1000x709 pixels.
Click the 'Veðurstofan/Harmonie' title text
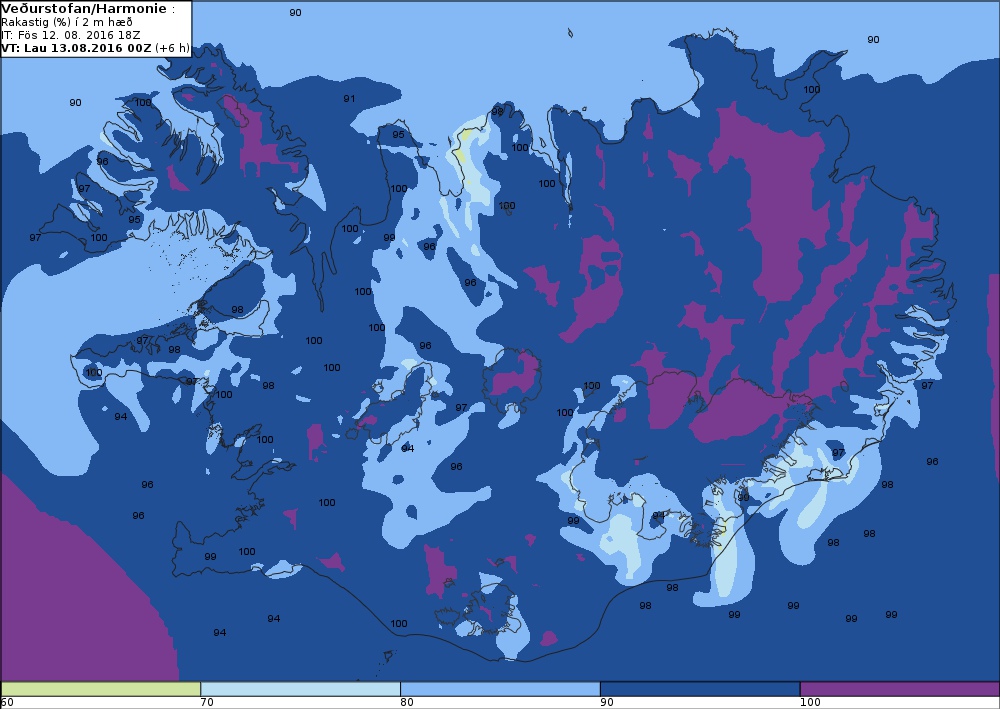click(85, 9)
